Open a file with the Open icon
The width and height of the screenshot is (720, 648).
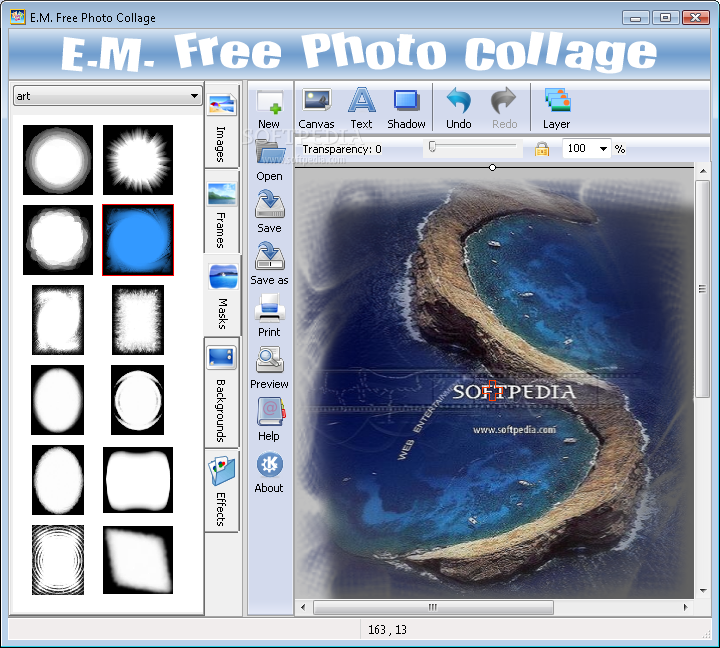coord(270,152)
